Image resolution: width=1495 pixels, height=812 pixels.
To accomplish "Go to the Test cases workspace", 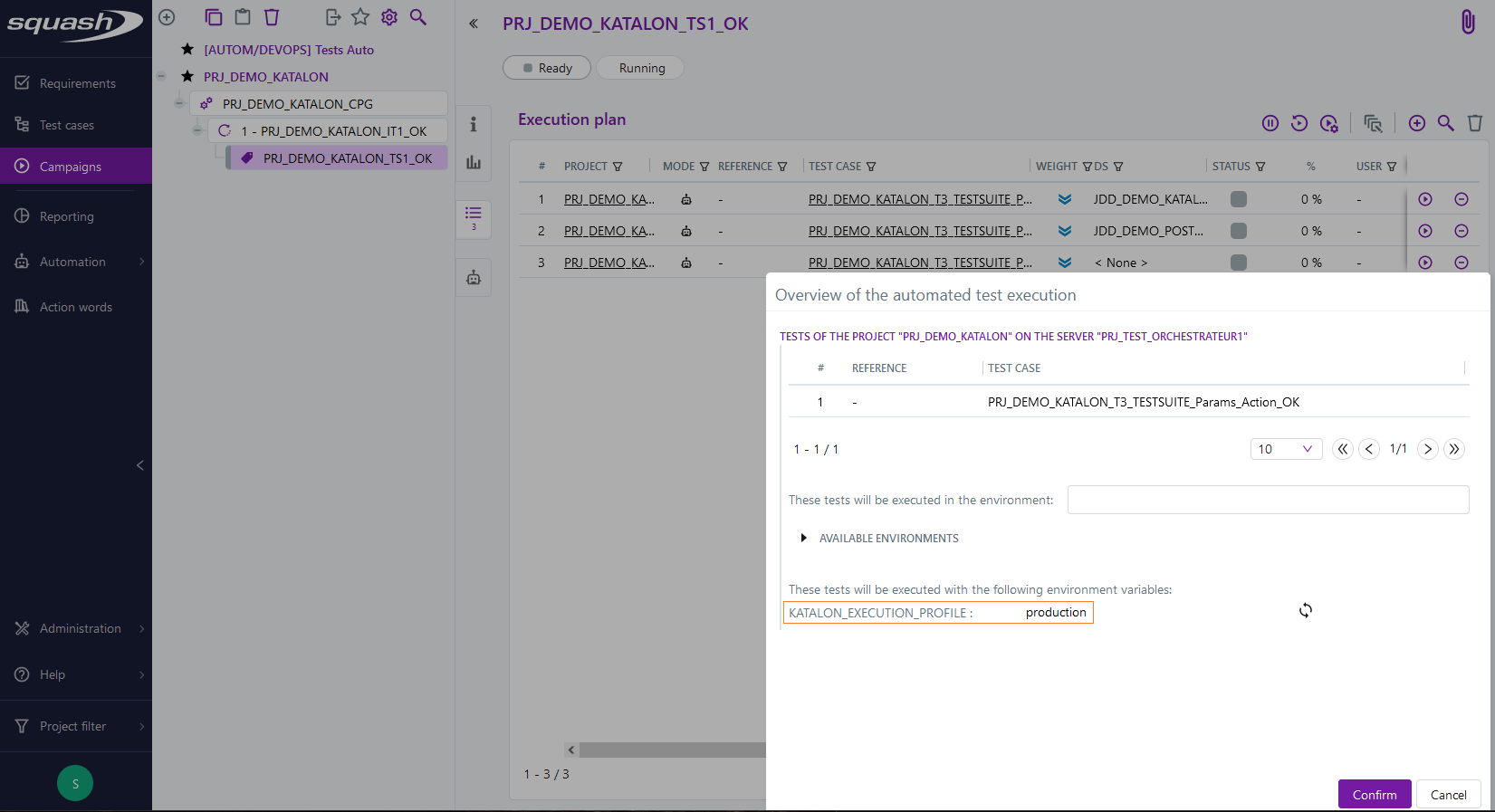I will click(x=66, y=125).
